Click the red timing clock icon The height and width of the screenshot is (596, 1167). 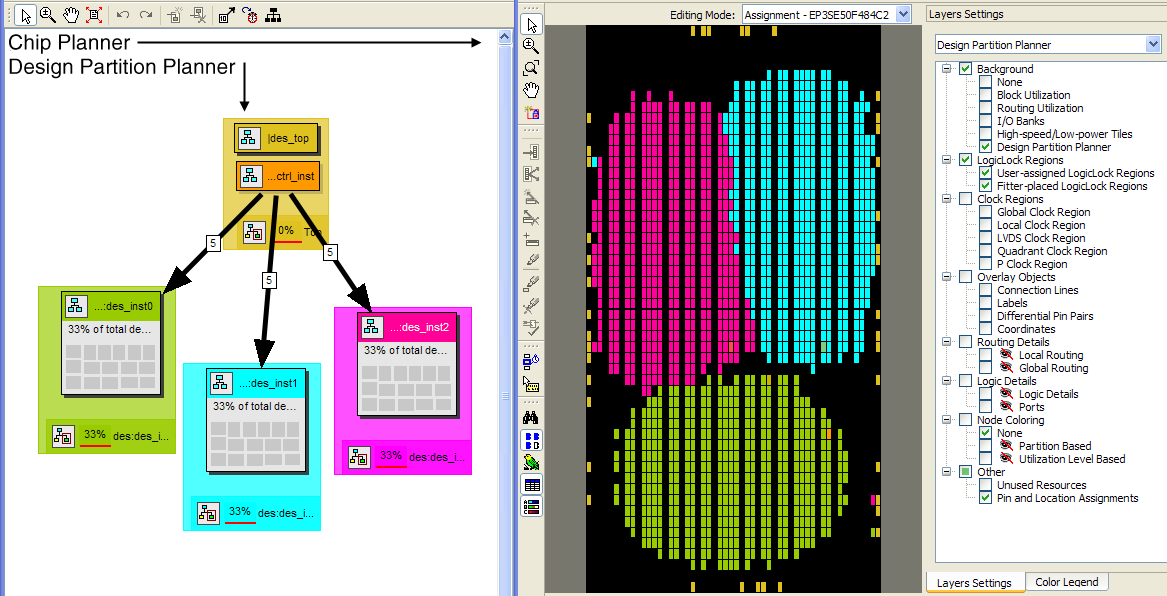coord(249,13)
